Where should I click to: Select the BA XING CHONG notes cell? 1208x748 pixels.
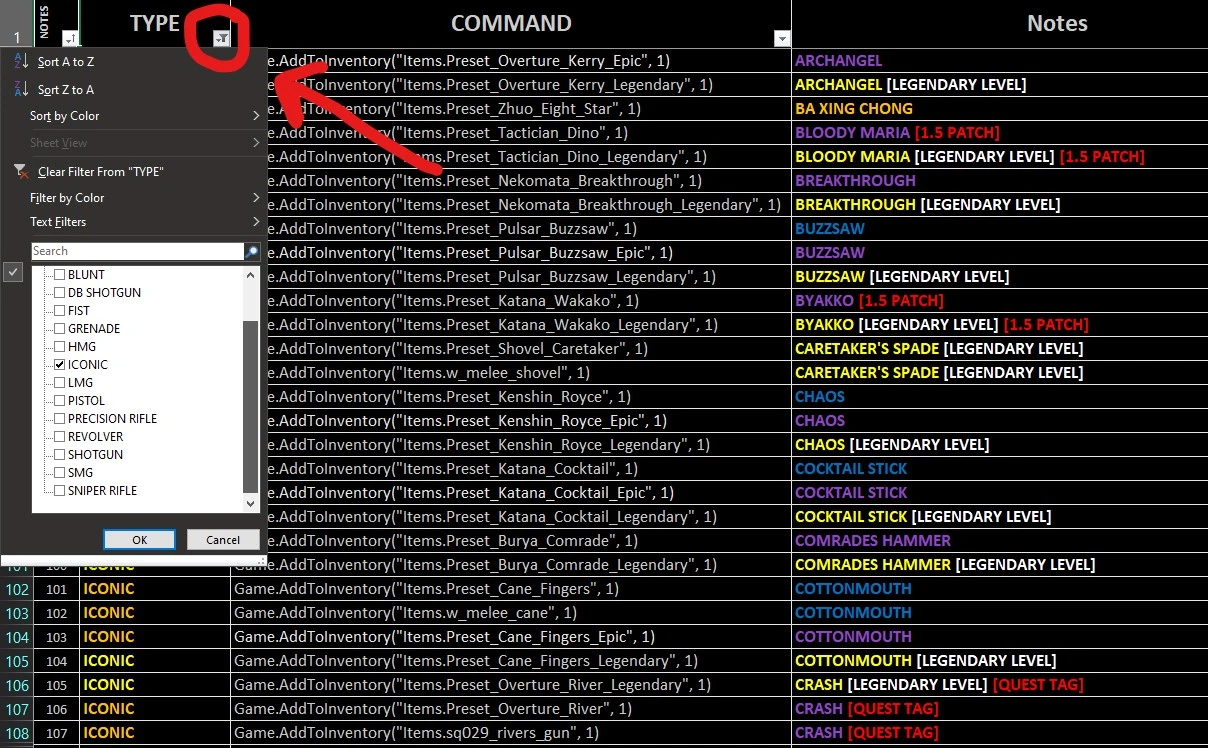point(999,109)
